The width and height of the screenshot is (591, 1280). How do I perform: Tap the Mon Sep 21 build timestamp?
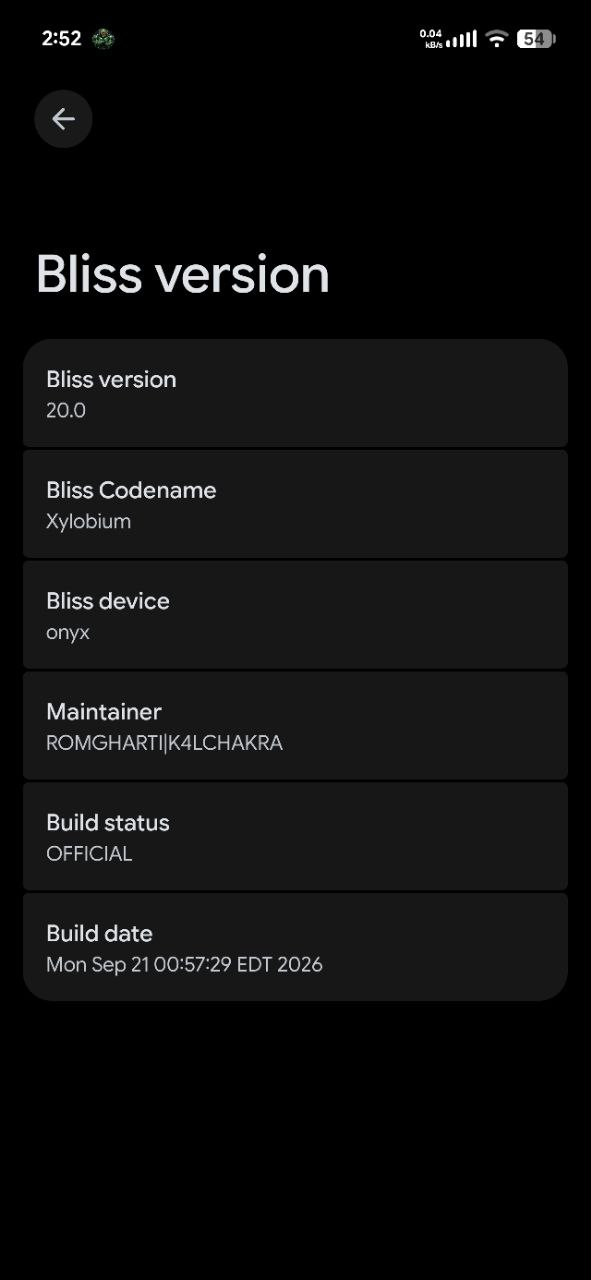point(184,965)
